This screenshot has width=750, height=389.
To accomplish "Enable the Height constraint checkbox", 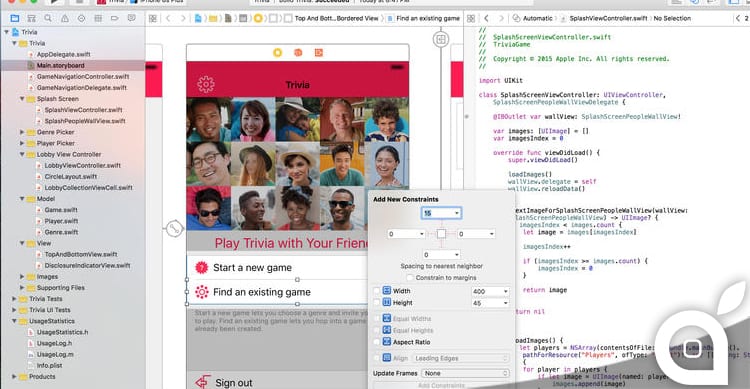I will point(377,303).
